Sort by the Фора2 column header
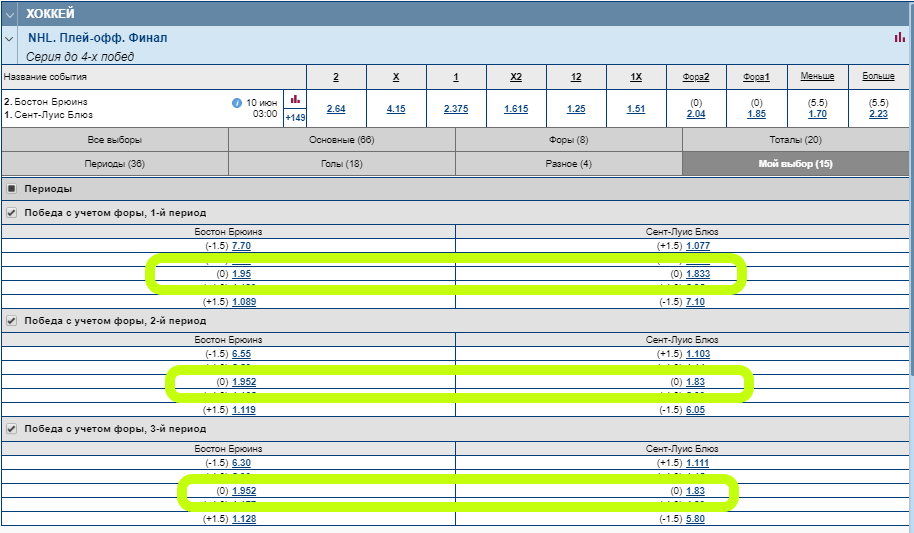This screenshot has height=533, width=914. pyautogui.click(x=696, y=77)
